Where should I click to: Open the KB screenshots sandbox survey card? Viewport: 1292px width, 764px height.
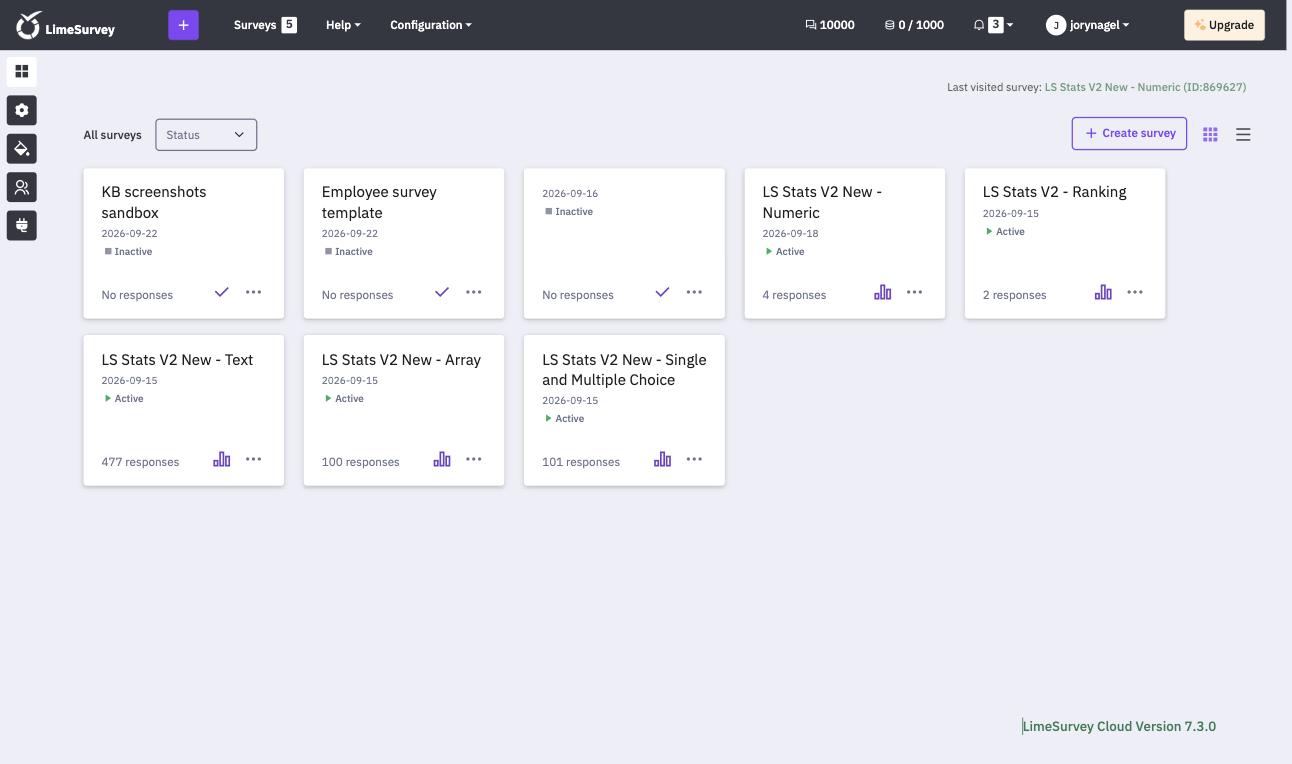184,243
